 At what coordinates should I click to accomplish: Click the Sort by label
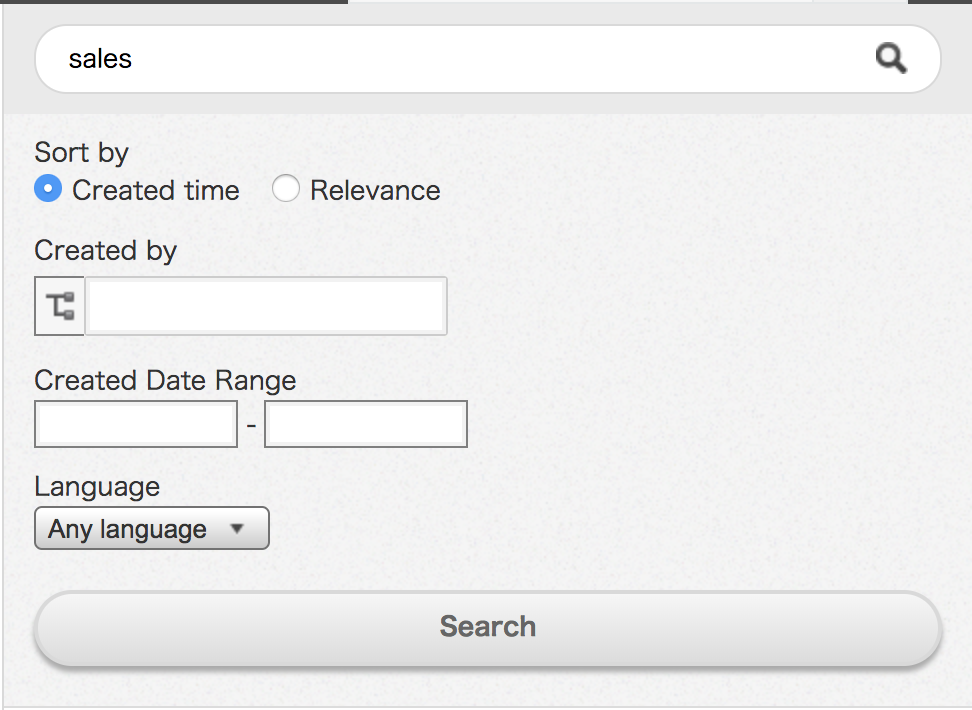click(x=81, y=153)
